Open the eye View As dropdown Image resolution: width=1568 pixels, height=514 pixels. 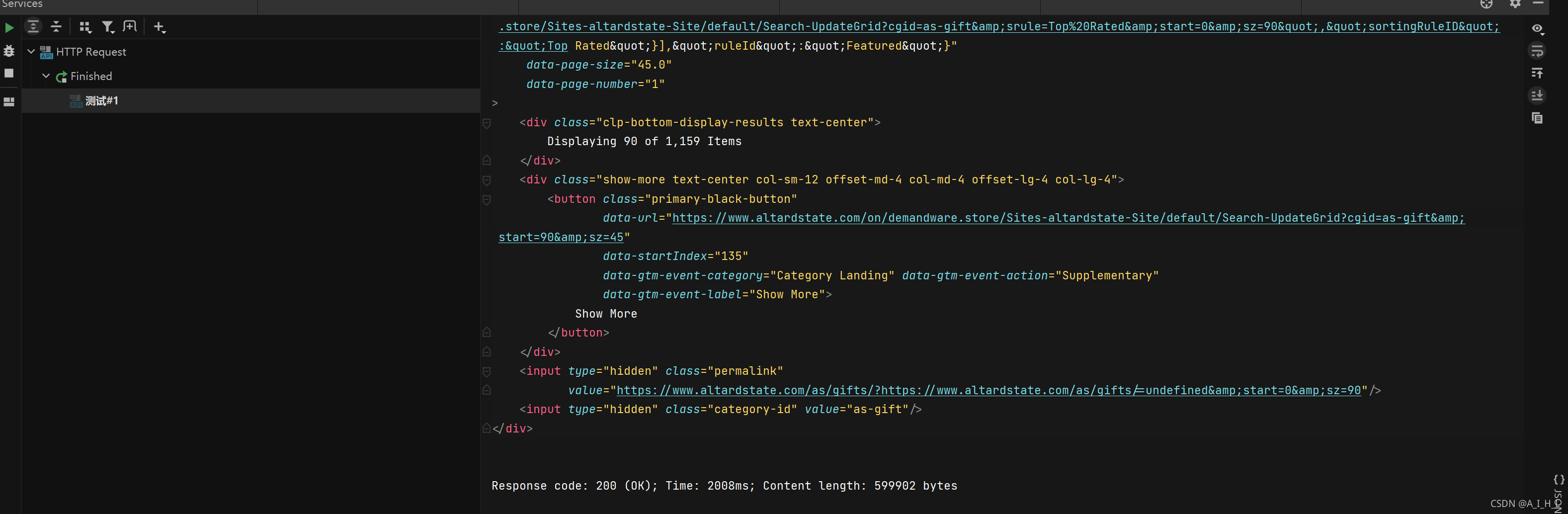coord(1537,29)
